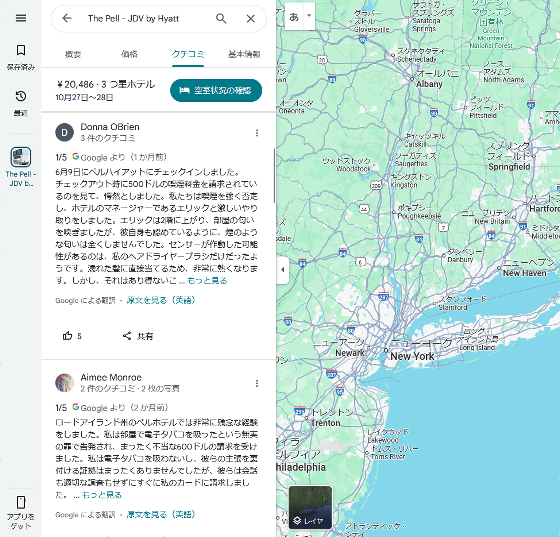This screenshot has width=560, height=537.
Task: Toggle map layers with レイヤ thumbnail
Action: pos(310,507)
